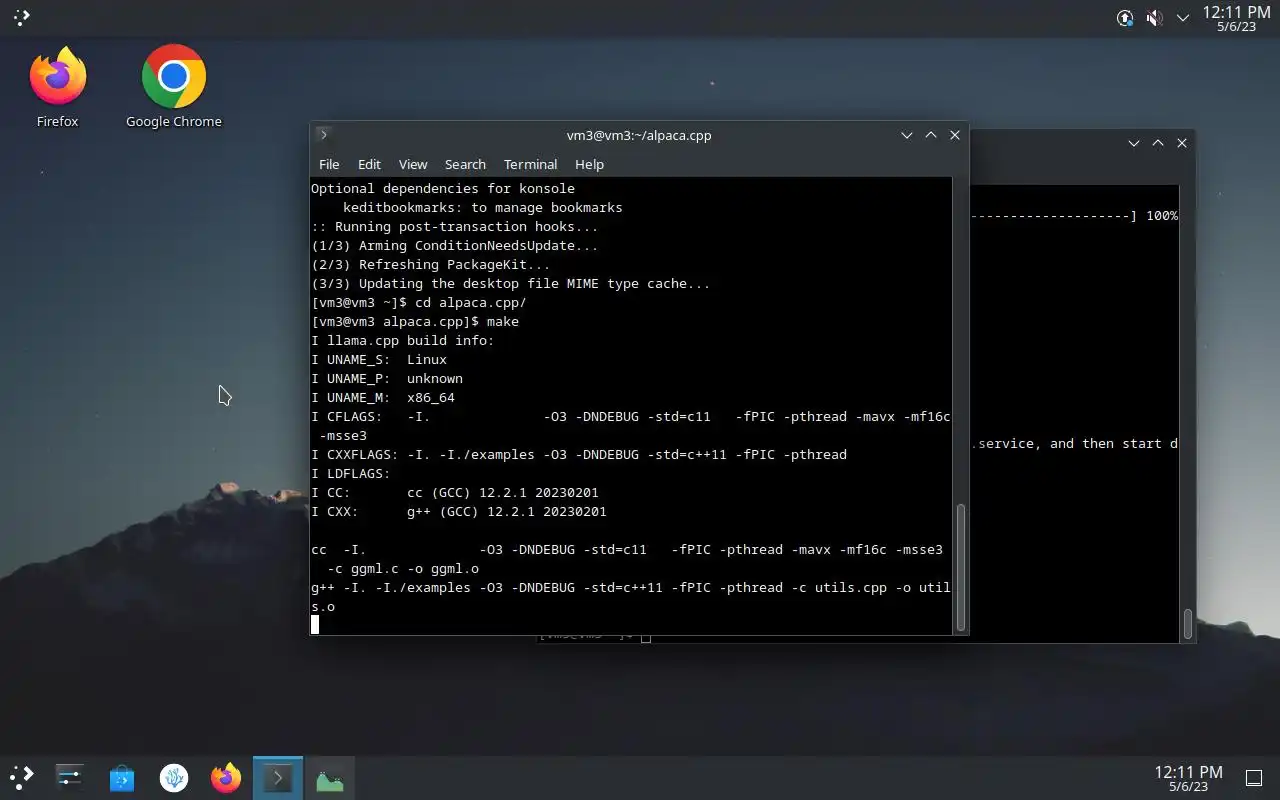Click the front terminal's vertical scrollbar handle
The height and width of the screenshot is (800, 1280).
(x=962, y=566)
